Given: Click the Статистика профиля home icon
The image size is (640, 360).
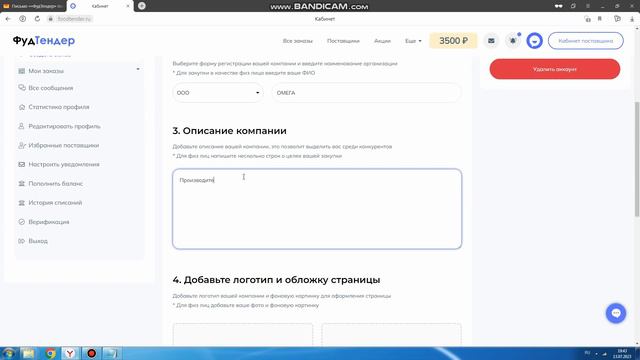Looking at the screenshot, I should pyautogui.click(x=22, y=107).
